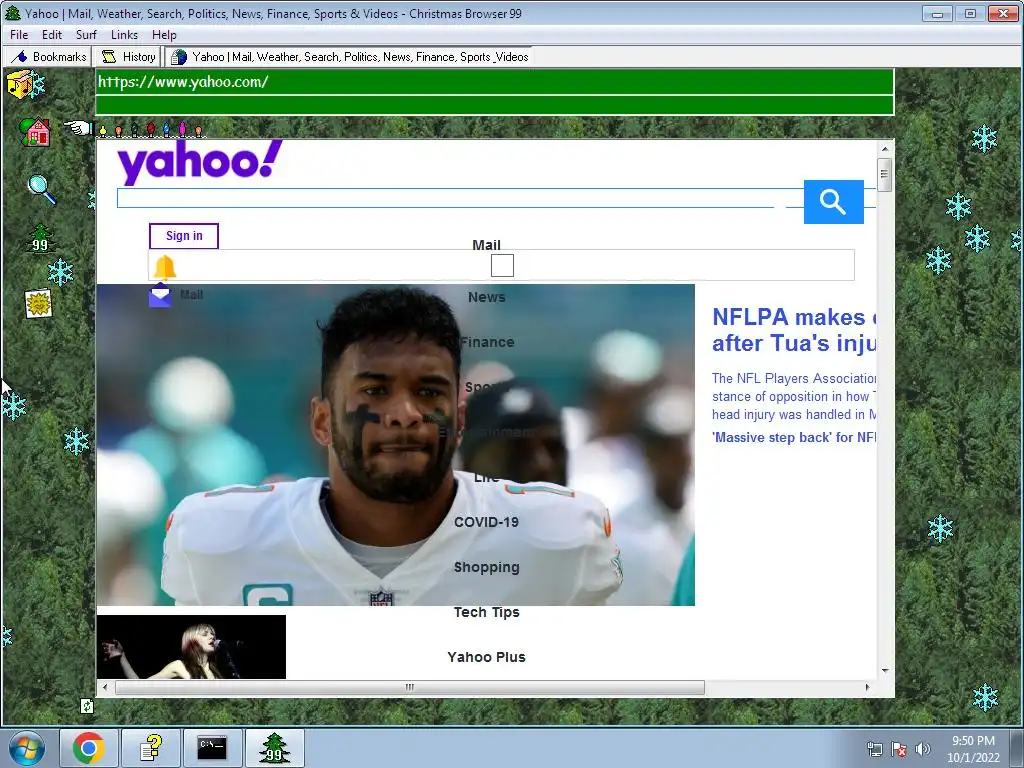Open the Action Center flag icon
The image size is (1024, 768).
(x=899, y=749)
